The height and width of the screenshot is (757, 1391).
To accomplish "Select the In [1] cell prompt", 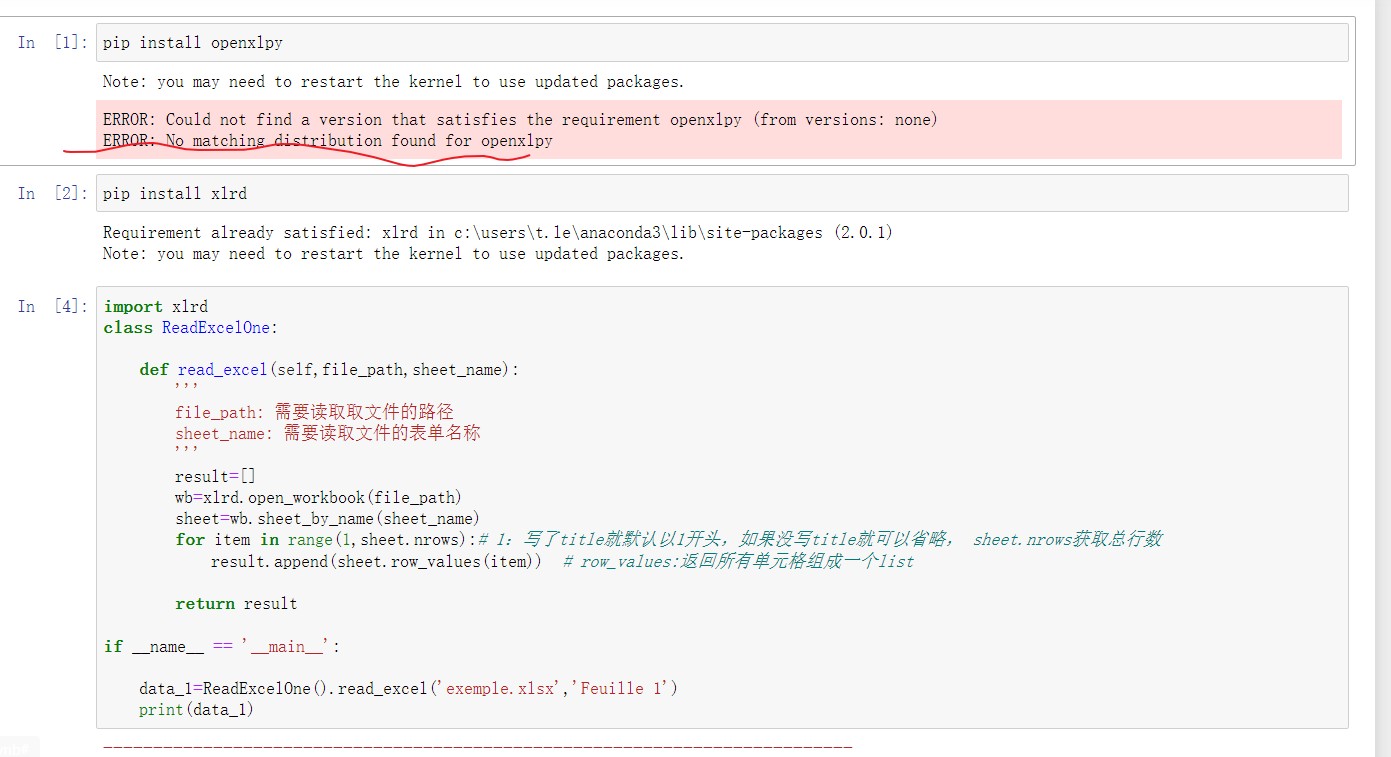I will point(53,42).
